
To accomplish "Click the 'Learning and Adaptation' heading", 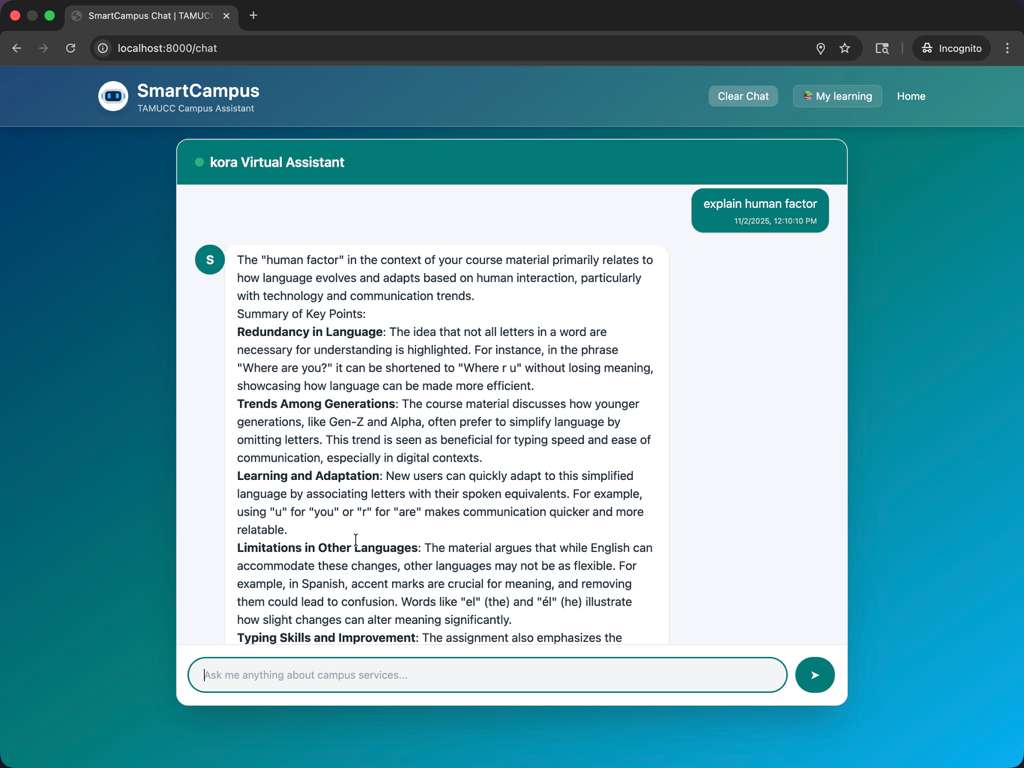I will pos(308,475).
